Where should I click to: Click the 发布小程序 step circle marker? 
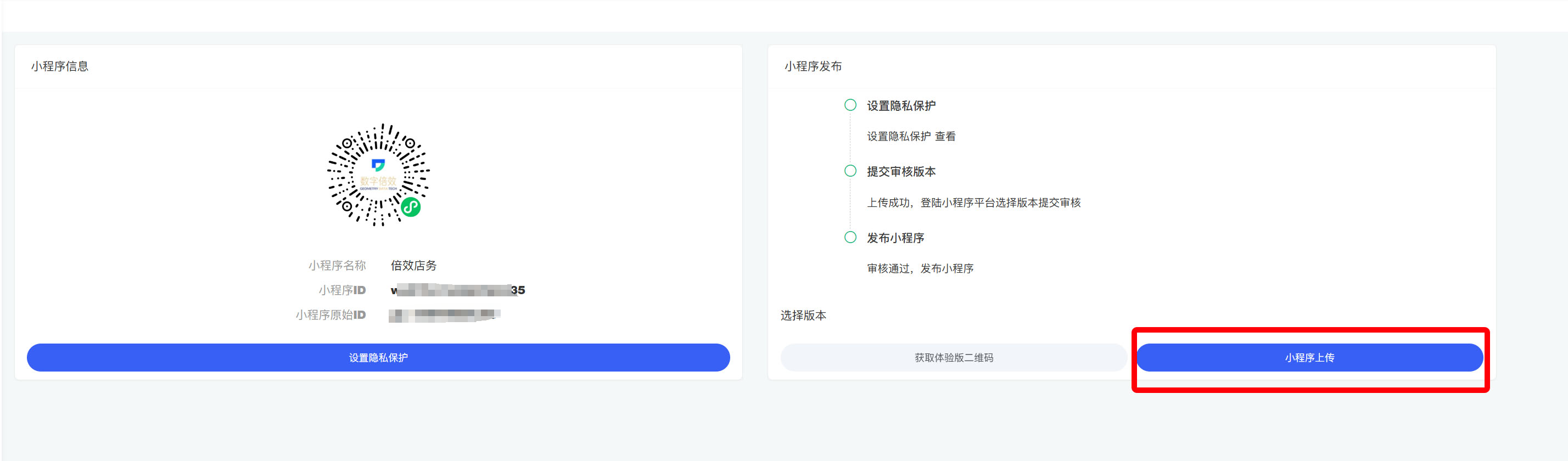click(850, 237)
